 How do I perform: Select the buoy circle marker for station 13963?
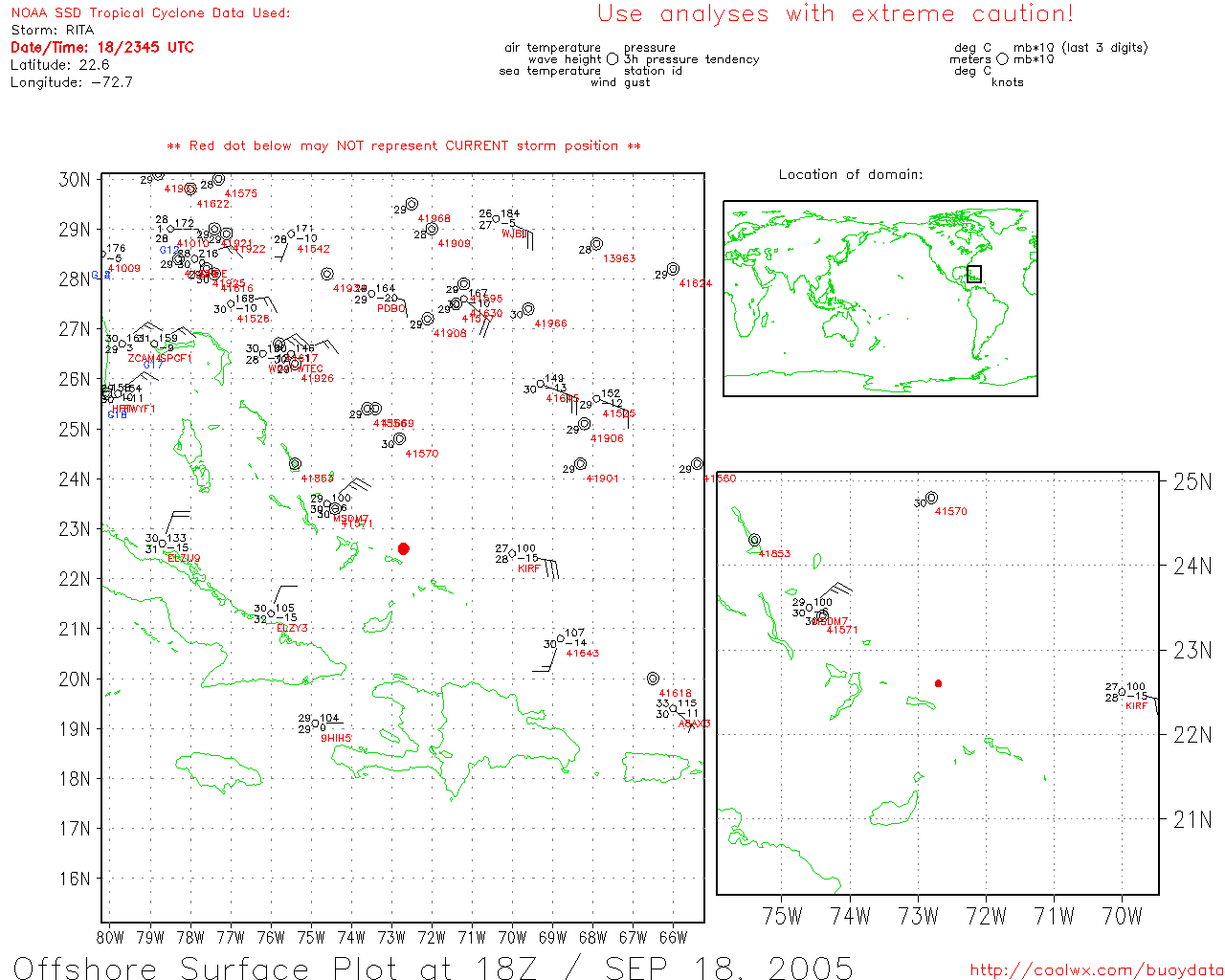[596, 244]
